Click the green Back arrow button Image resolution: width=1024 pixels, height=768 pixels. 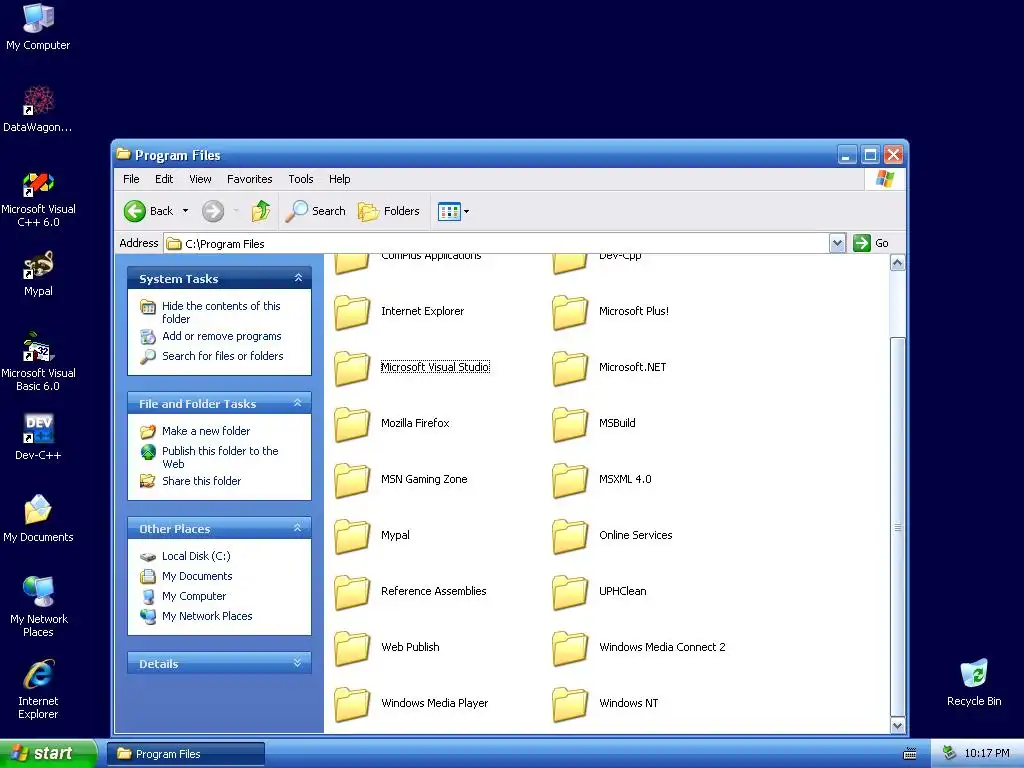(135, 211)
